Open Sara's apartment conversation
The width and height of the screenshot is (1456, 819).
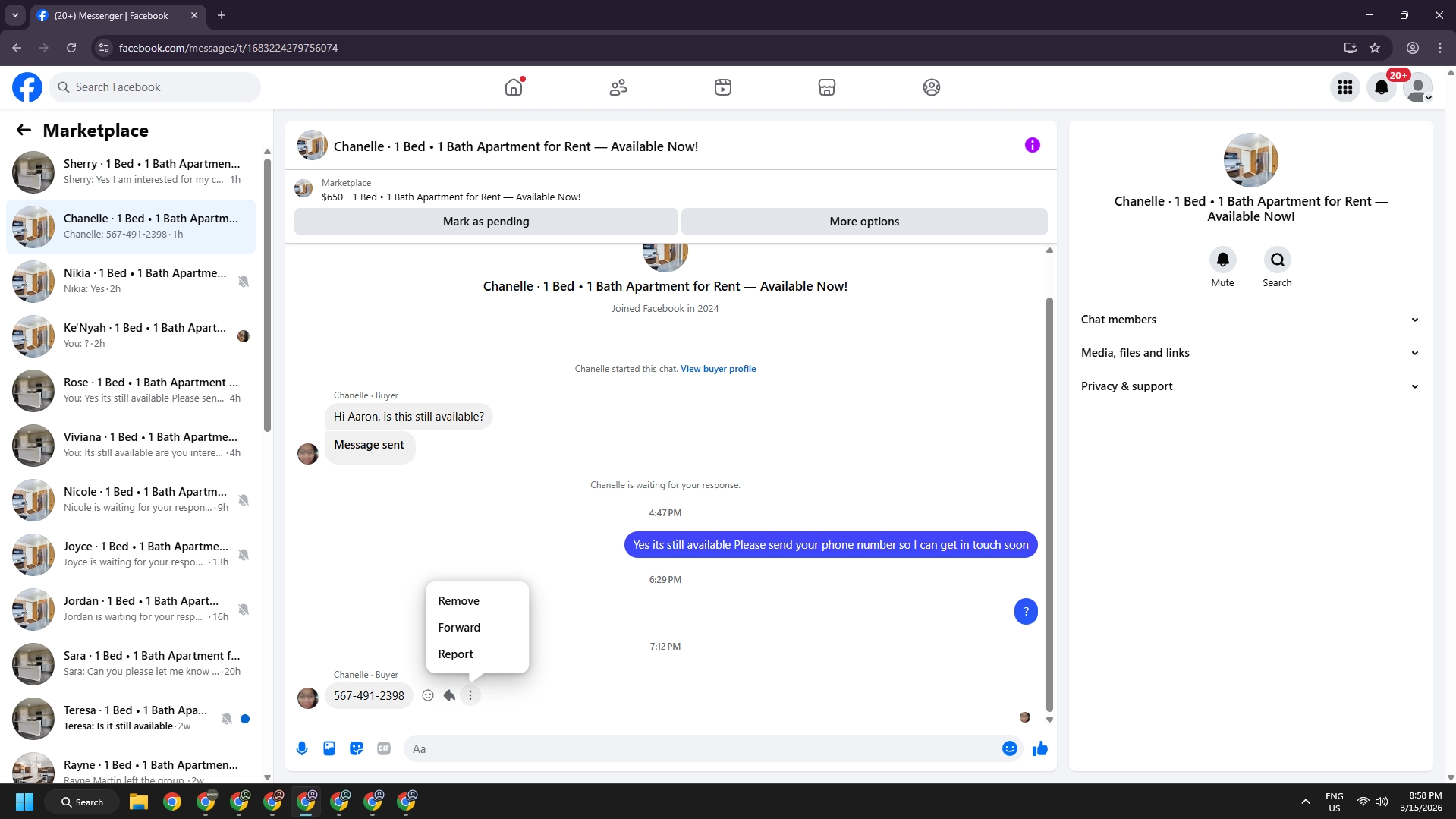[131, 664]
